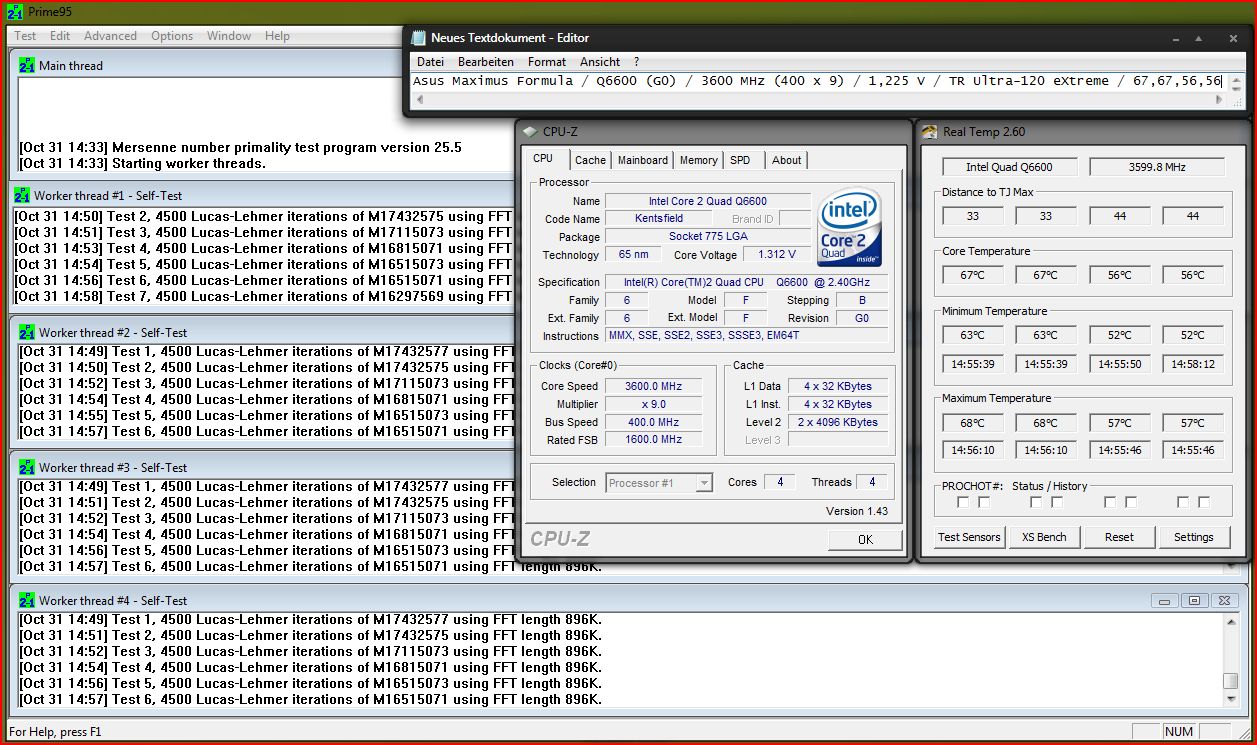
Task: Tick the second checkbox of the second PROCHOT pair
Action: (x=1057, y=502)
